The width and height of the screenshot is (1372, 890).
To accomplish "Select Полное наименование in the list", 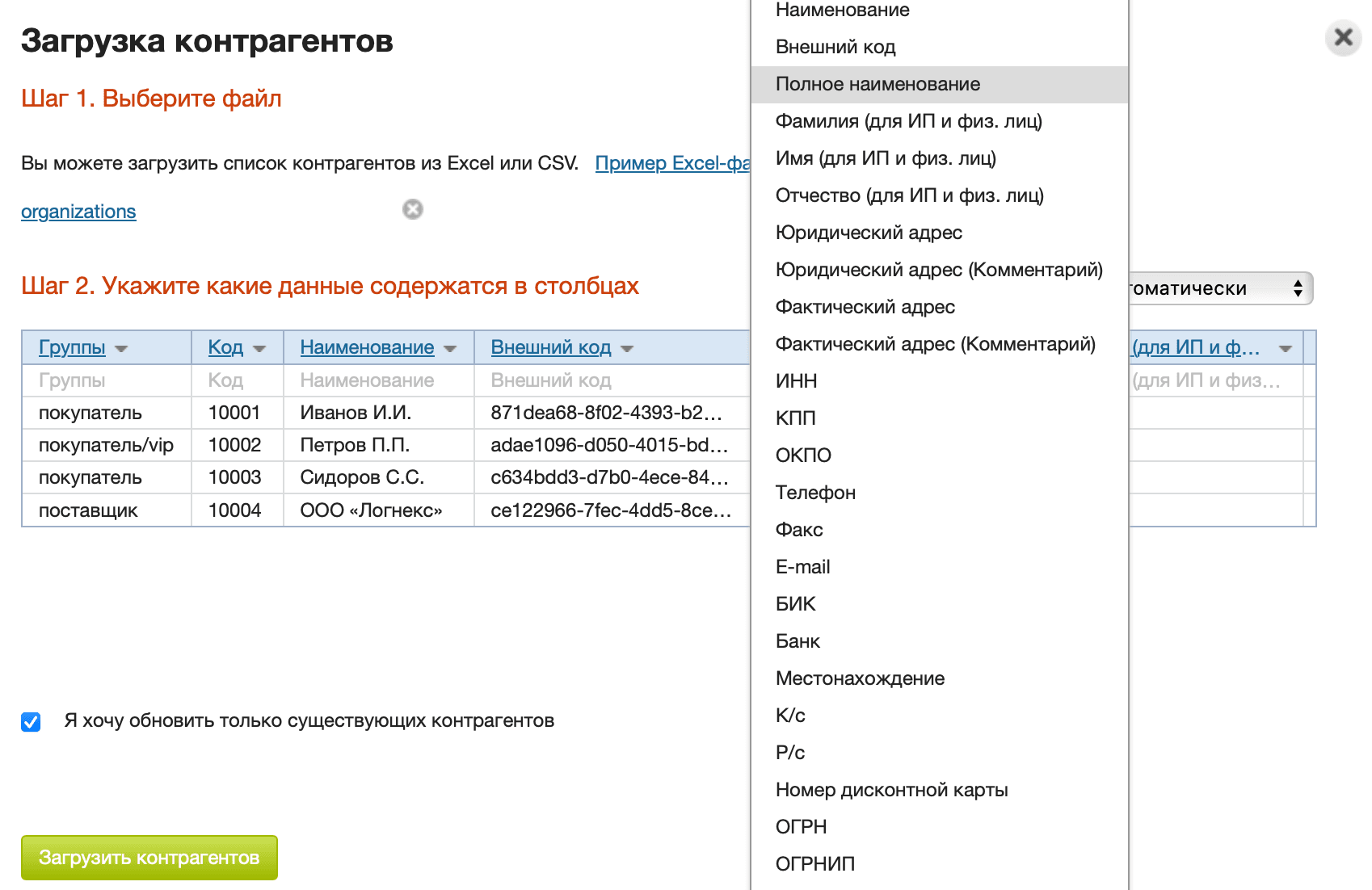I will [877, 84].
